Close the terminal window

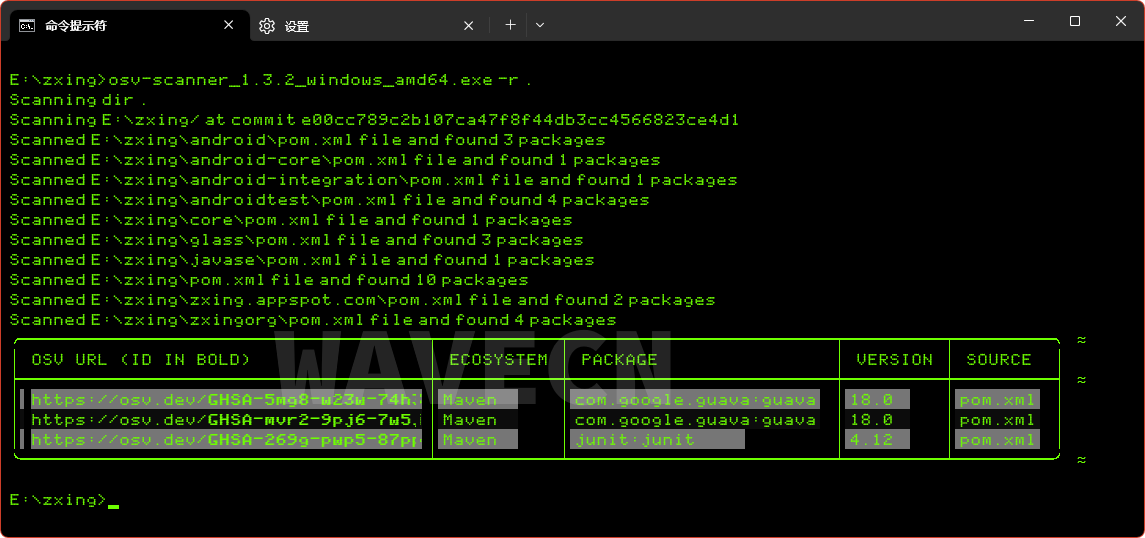coord(1121,21)
